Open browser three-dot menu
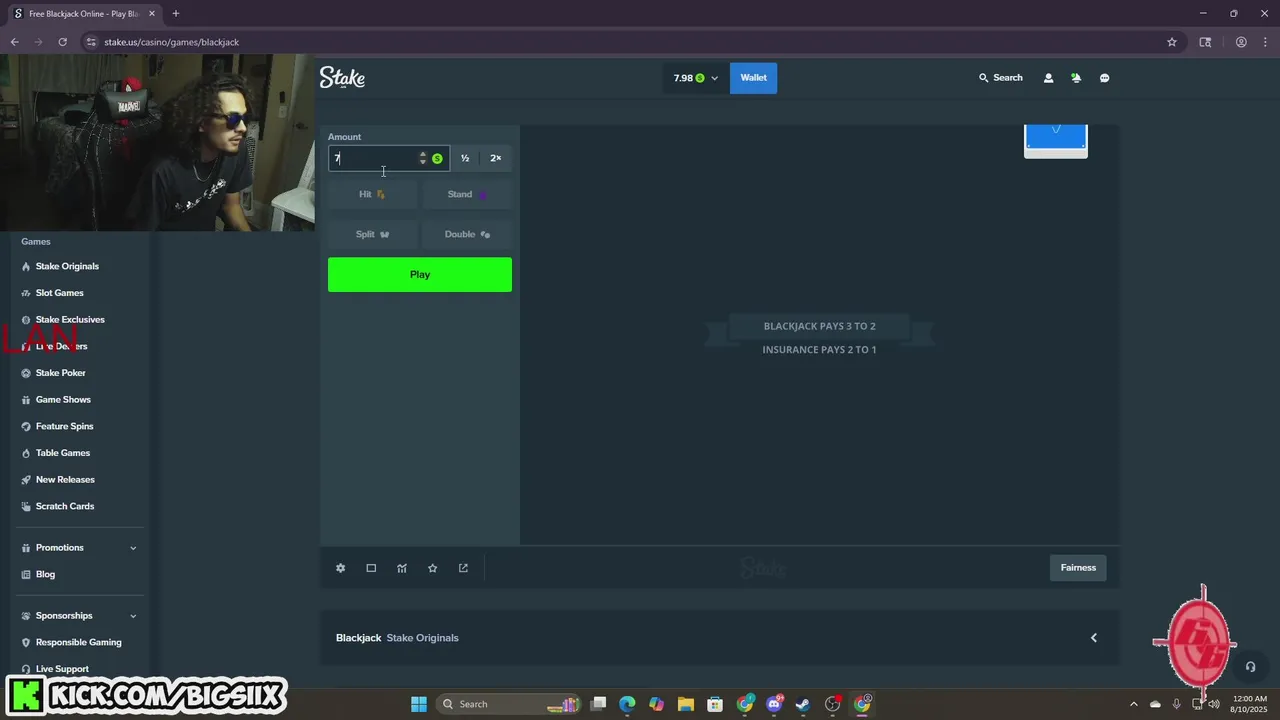 click(1265, 42)
